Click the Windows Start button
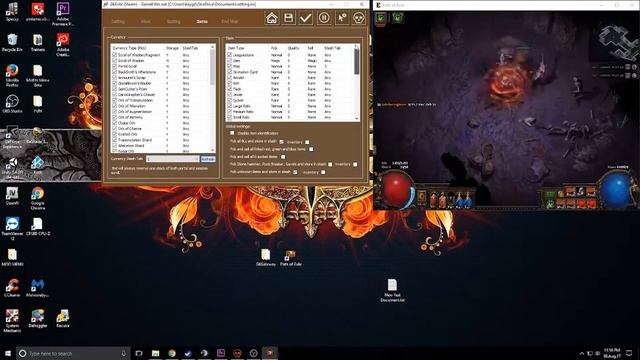 [8, 353]
